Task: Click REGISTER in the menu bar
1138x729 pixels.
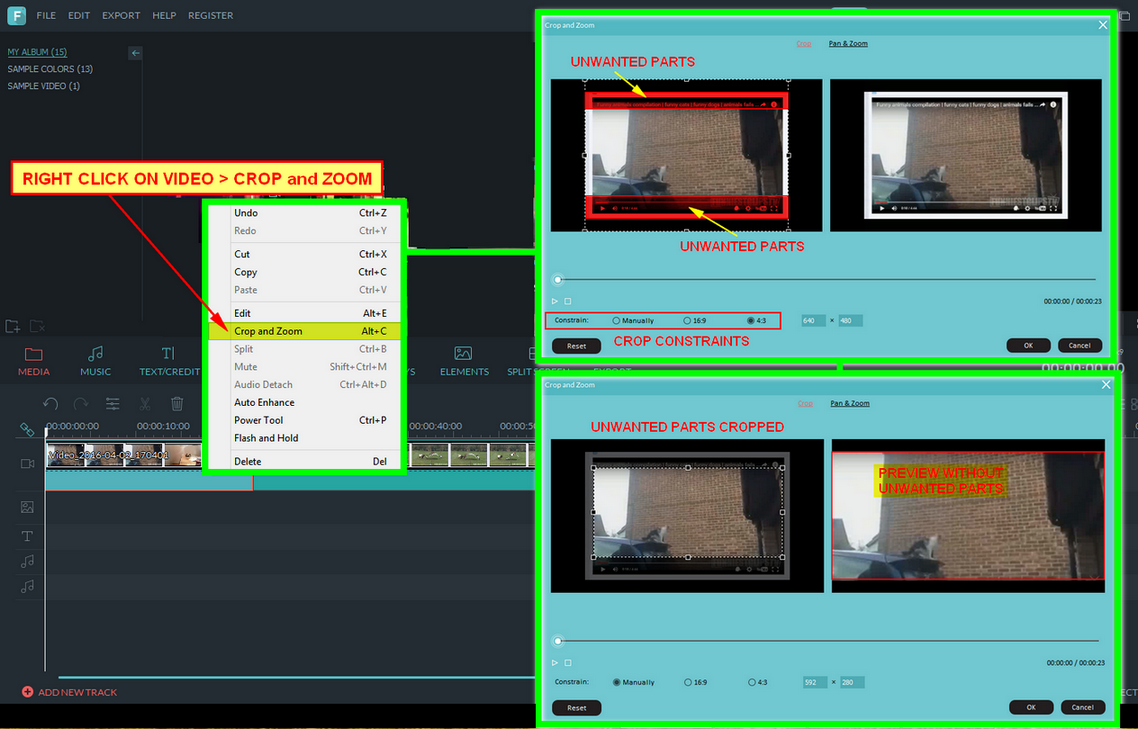Action: (x=210, y=15)
